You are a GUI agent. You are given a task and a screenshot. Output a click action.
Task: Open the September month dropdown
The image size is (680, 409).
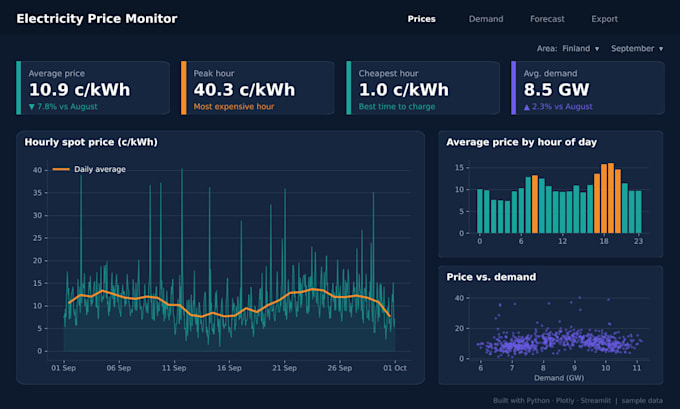coord(637,49)
